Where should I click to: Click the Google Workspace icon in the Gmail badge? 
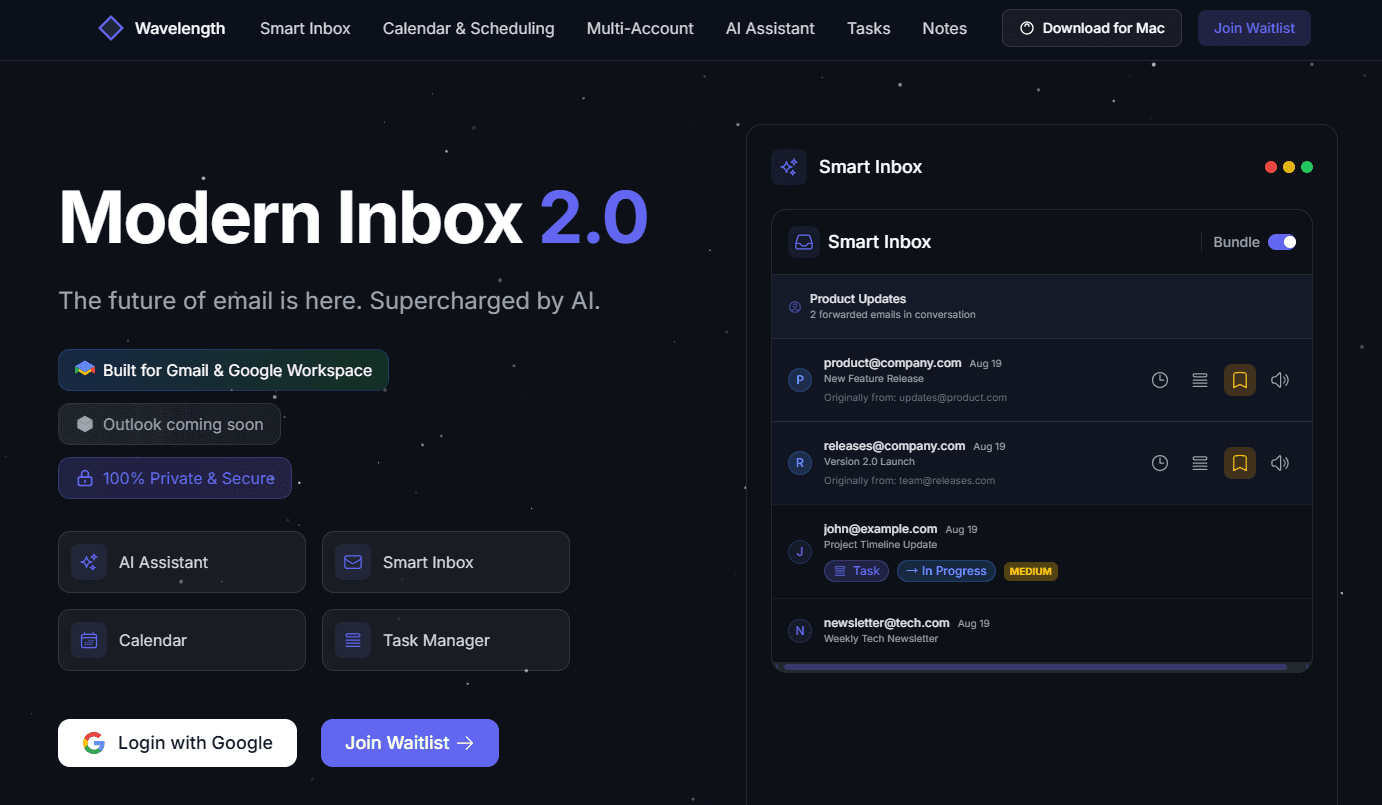point(85,370)
